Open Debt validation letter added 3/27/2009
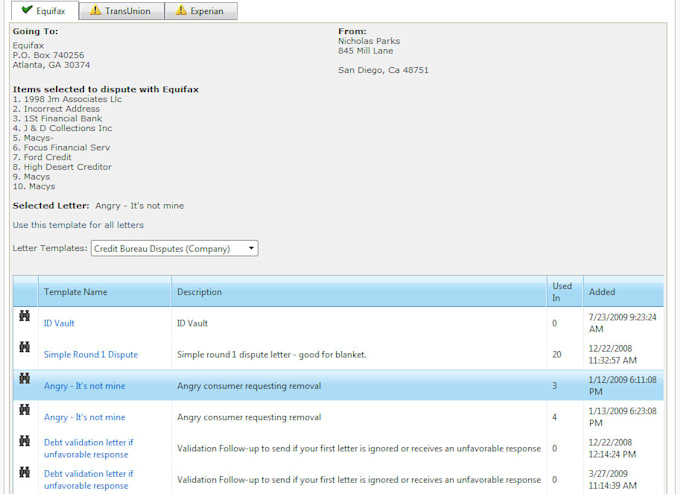Image resolution: width=680 pixels, height=494 pixels. 88,479
